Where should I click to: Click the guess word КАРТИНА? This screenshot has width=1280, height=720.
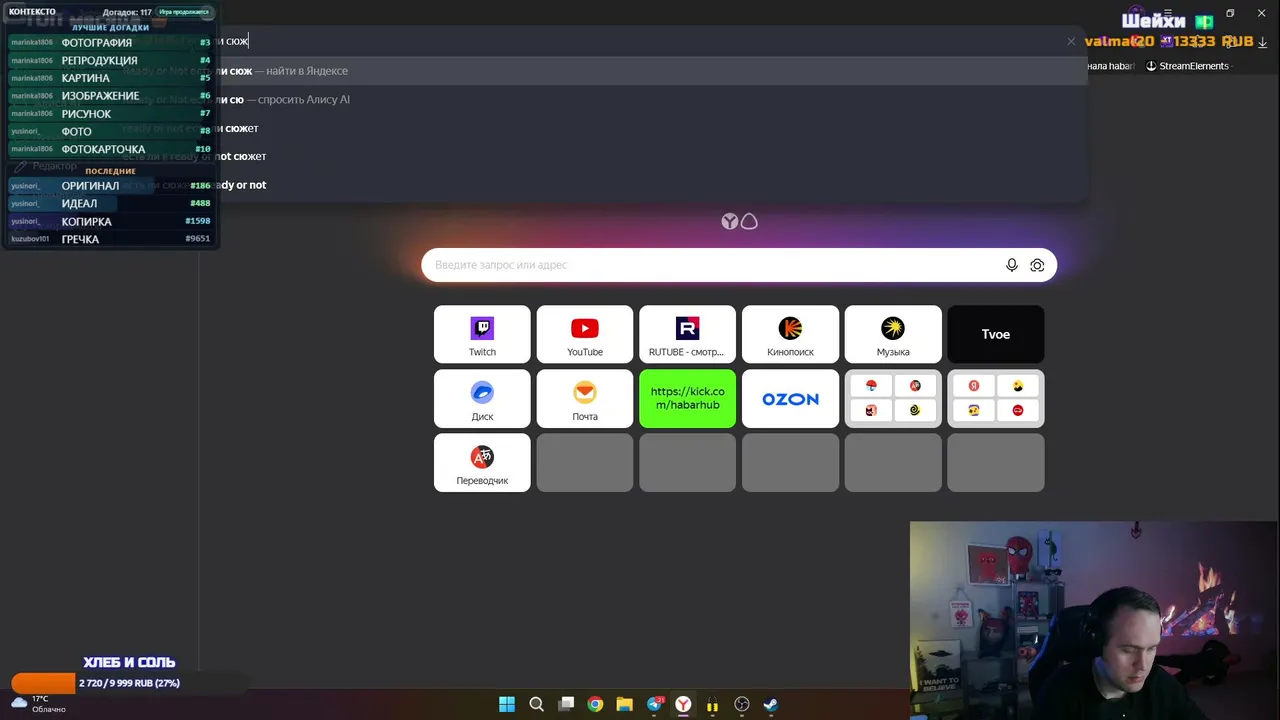coord(86,78)
